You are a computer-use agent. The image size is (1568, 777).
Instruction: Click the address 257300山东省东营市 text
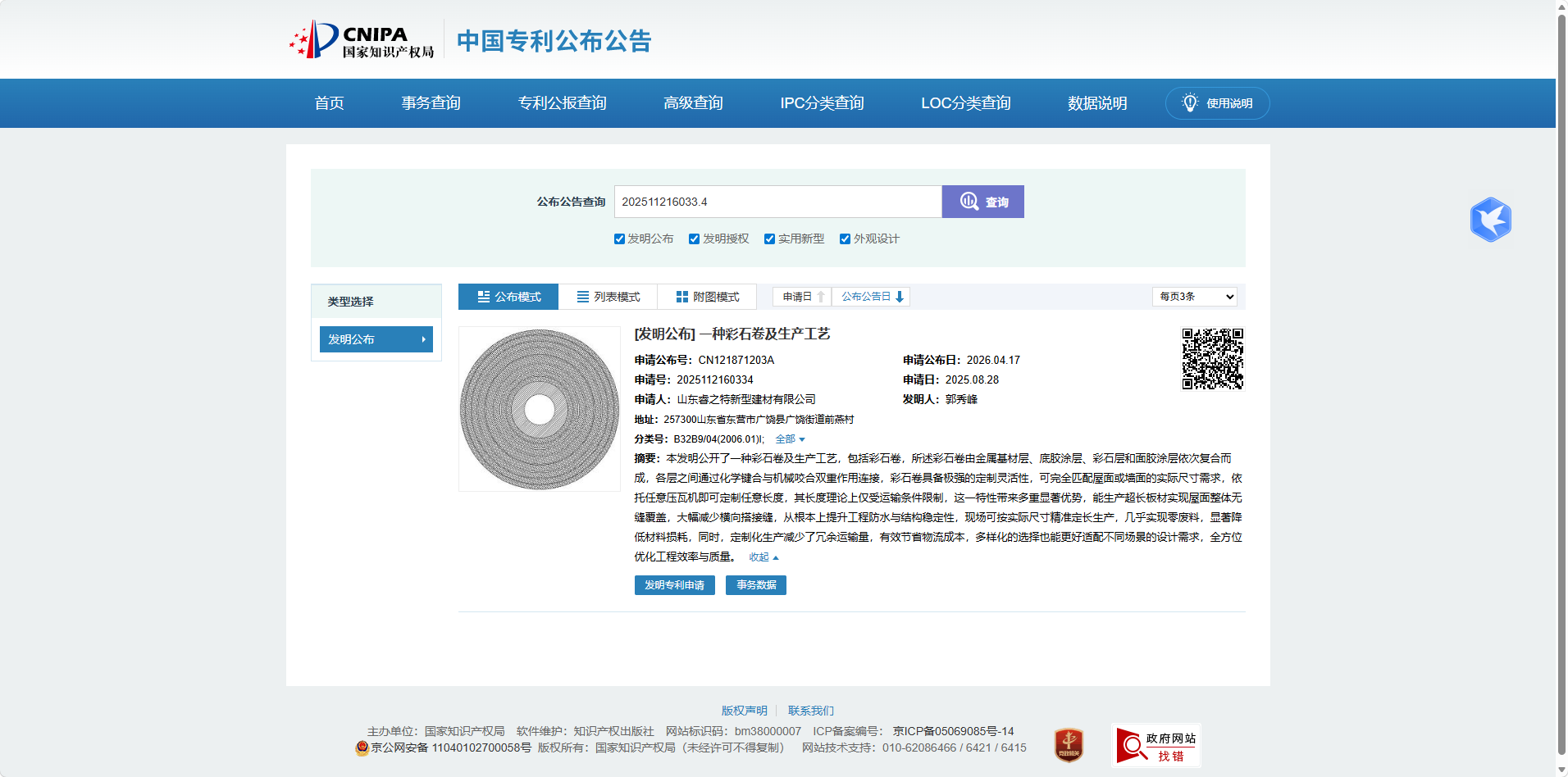click(759, 420)
